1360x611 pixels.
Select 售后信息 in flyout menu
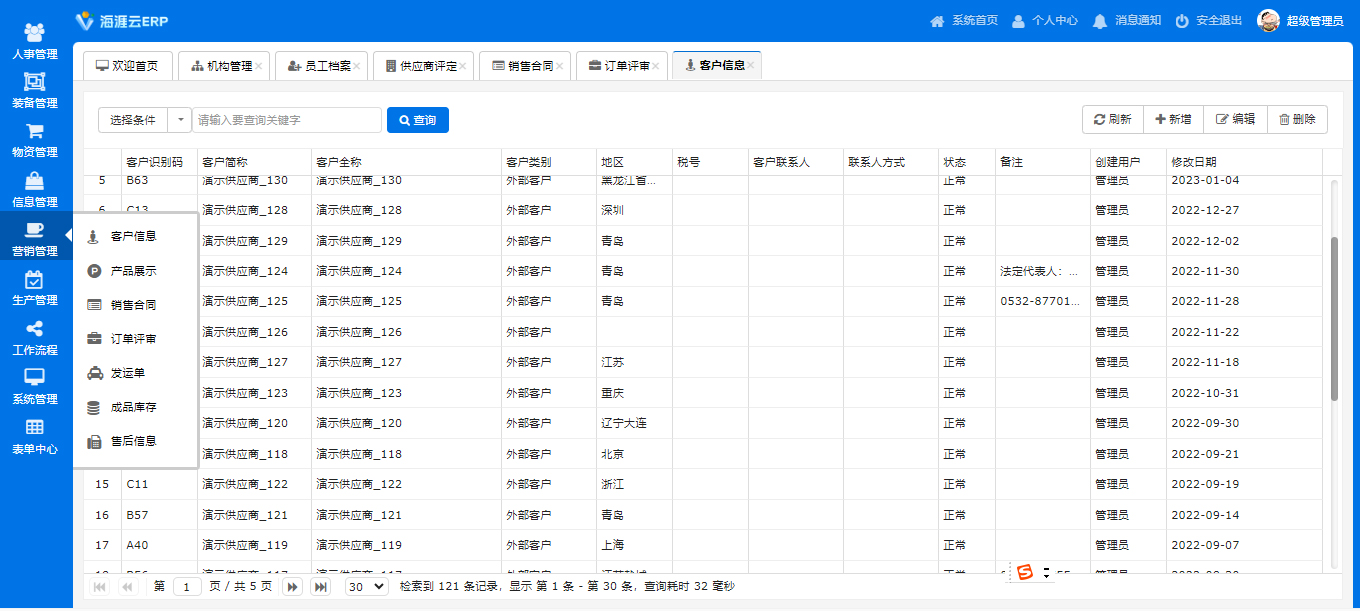point(135,441)
